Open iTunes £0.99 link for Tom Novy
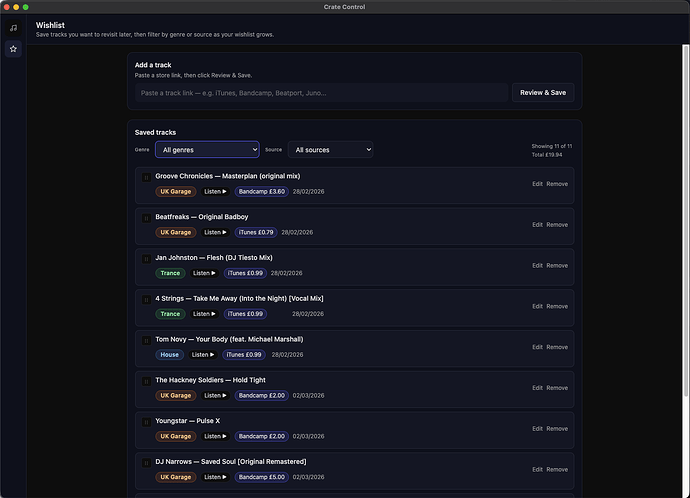 pyautogui.click(x=244, y=355)
